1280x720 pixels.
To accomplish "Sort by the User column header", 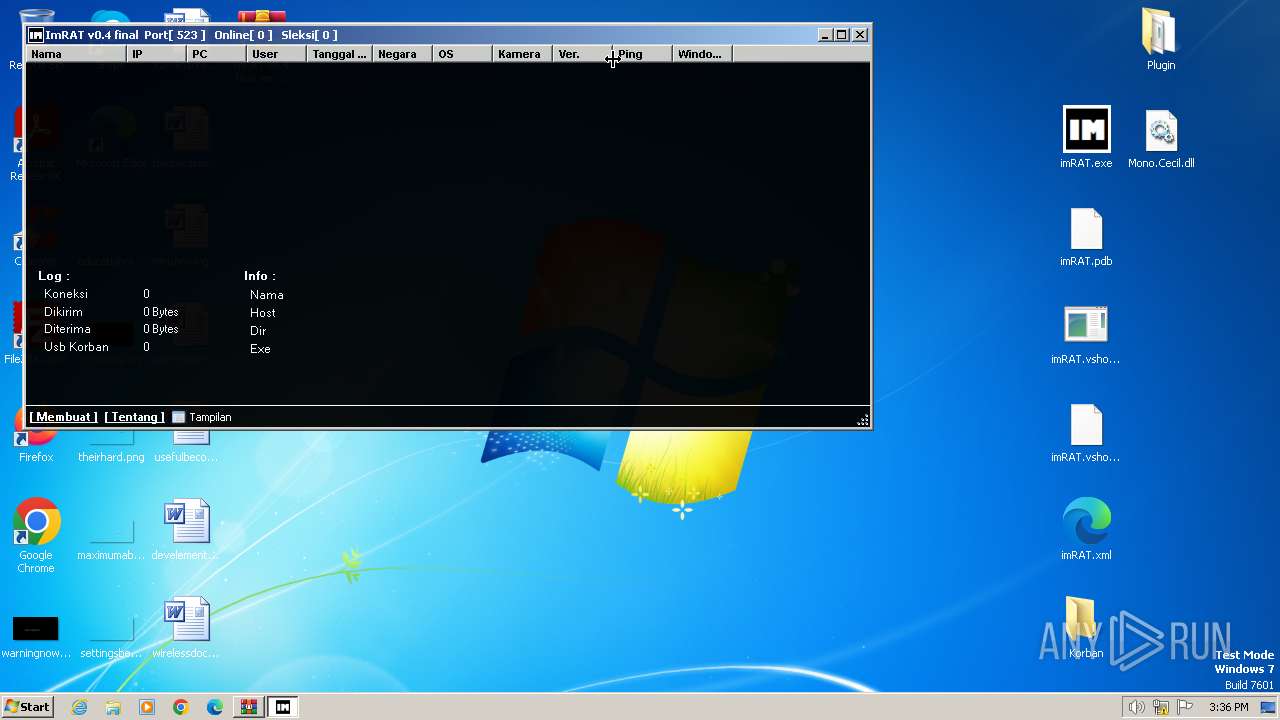I will (277, 54).
